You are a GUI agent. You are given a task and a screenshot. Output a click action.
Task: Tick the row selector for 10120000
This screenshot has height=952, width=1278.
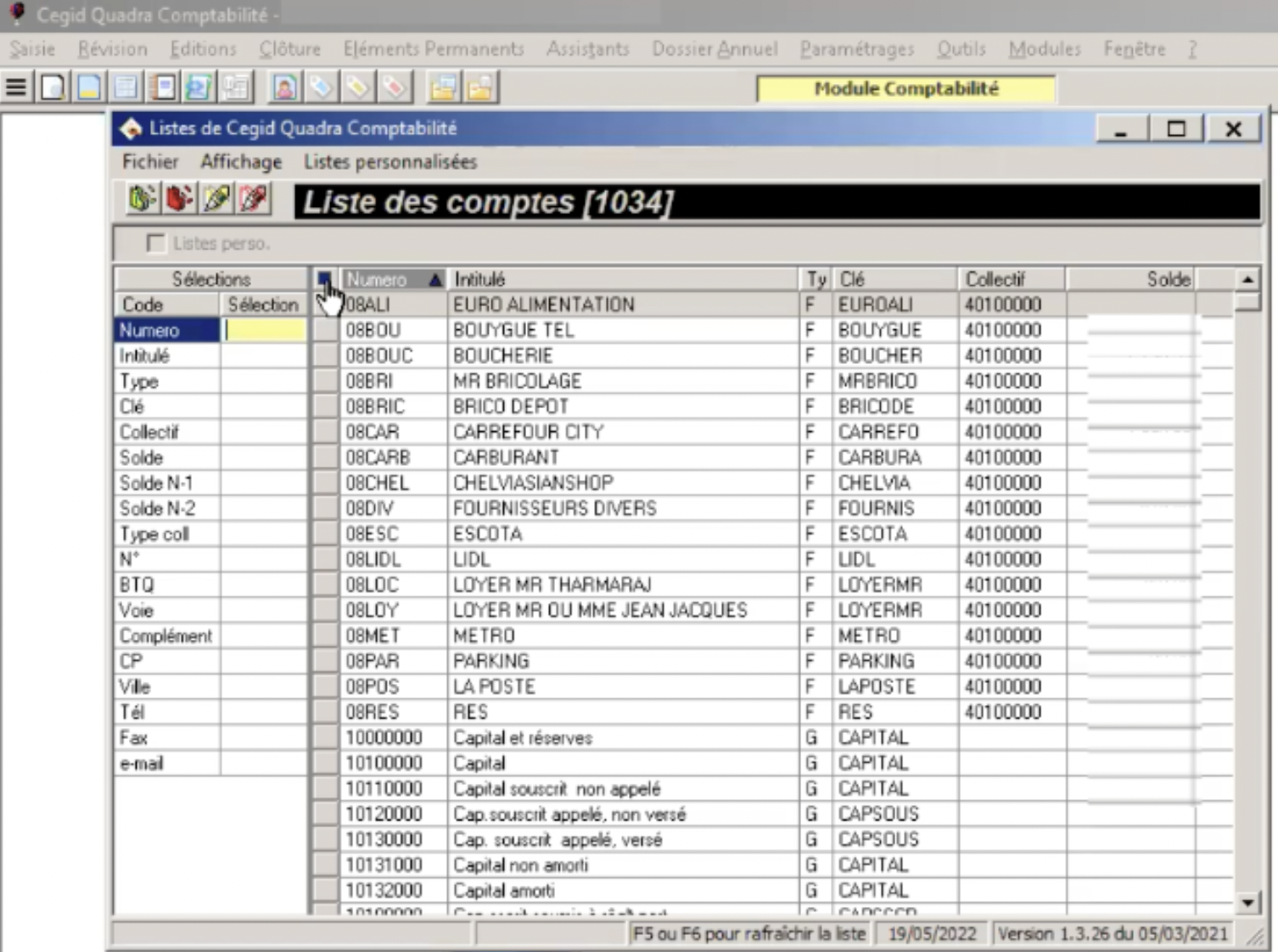(326, 814)
